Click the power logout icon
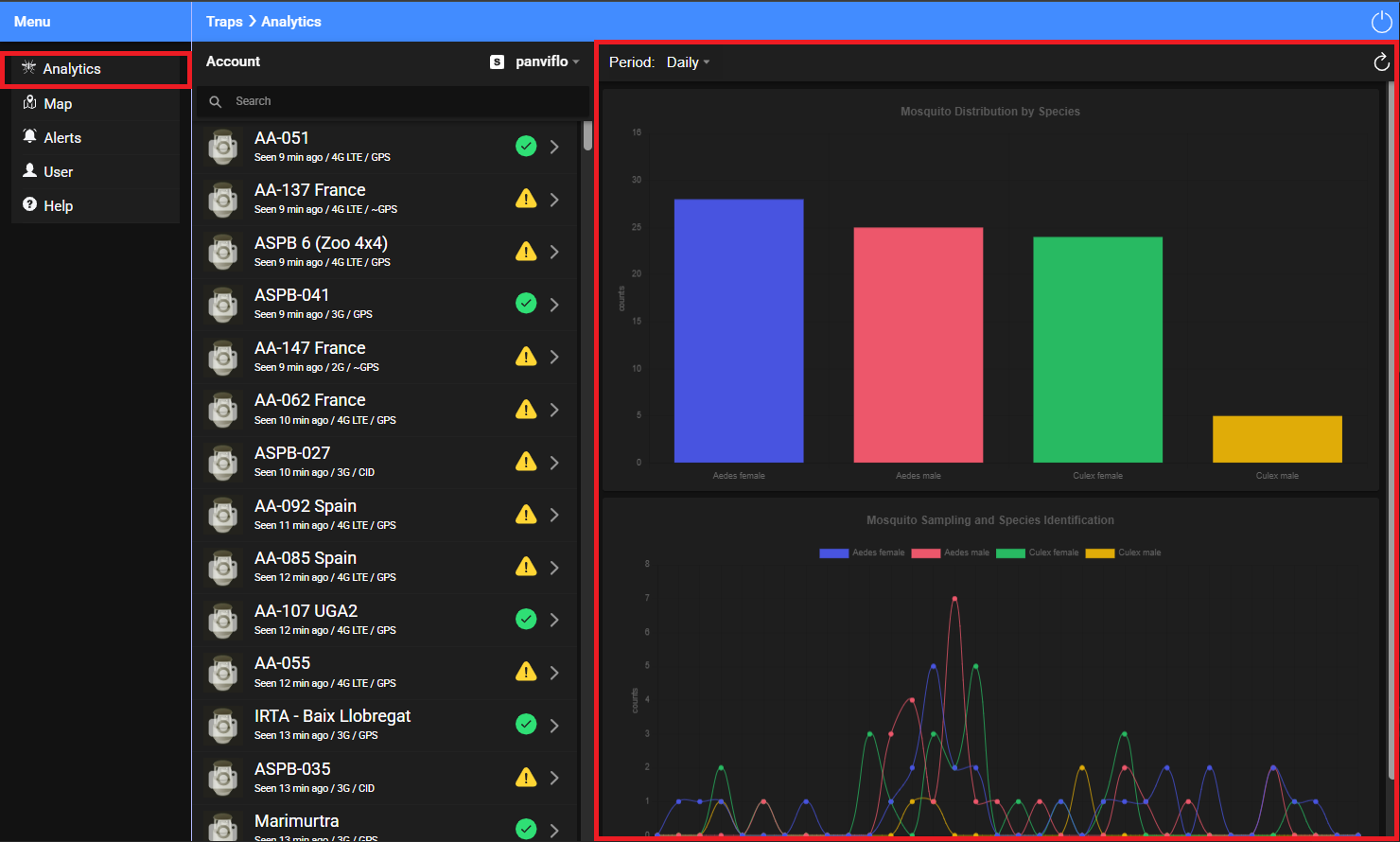Viewport: 1400px width, 842px height. 1381,22
